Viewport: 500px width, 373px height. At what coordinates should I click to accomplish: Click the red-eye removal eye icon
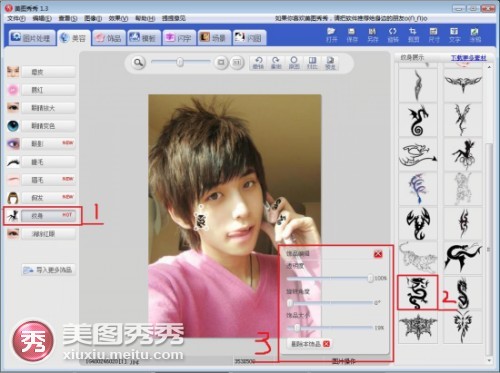click(x=13, y=234)
